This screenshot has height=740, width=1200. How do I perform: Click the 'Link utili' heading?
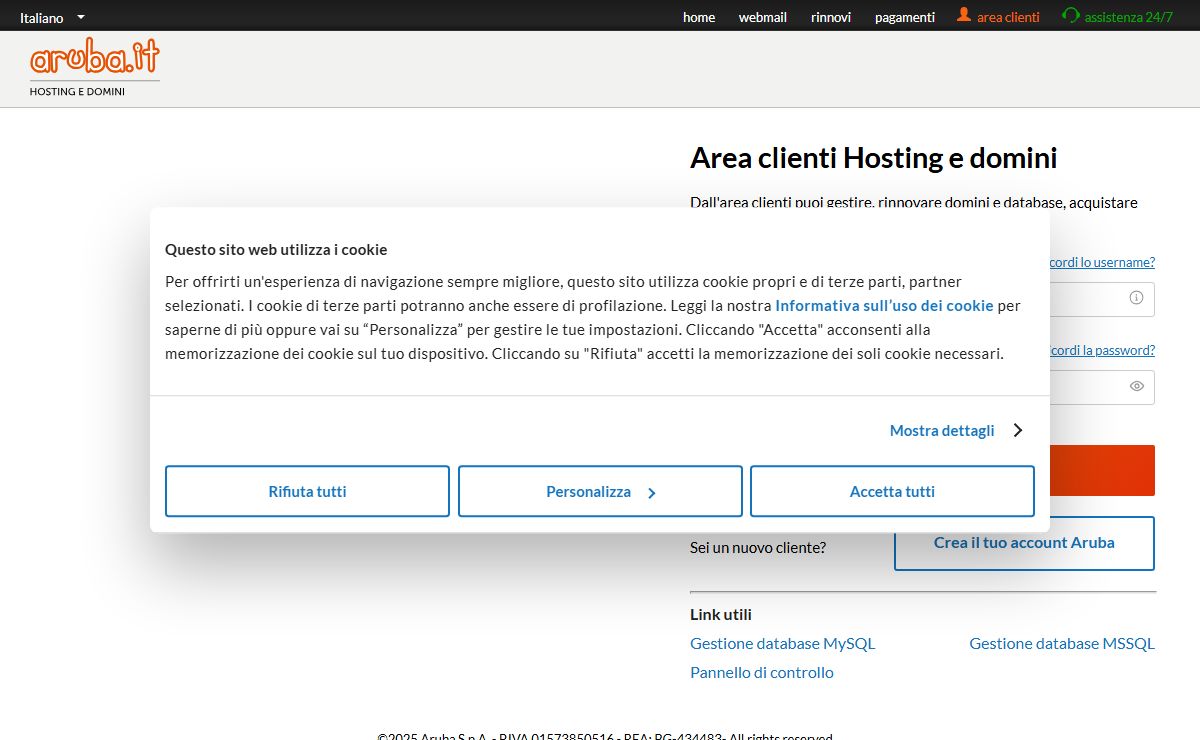(721, 614)
